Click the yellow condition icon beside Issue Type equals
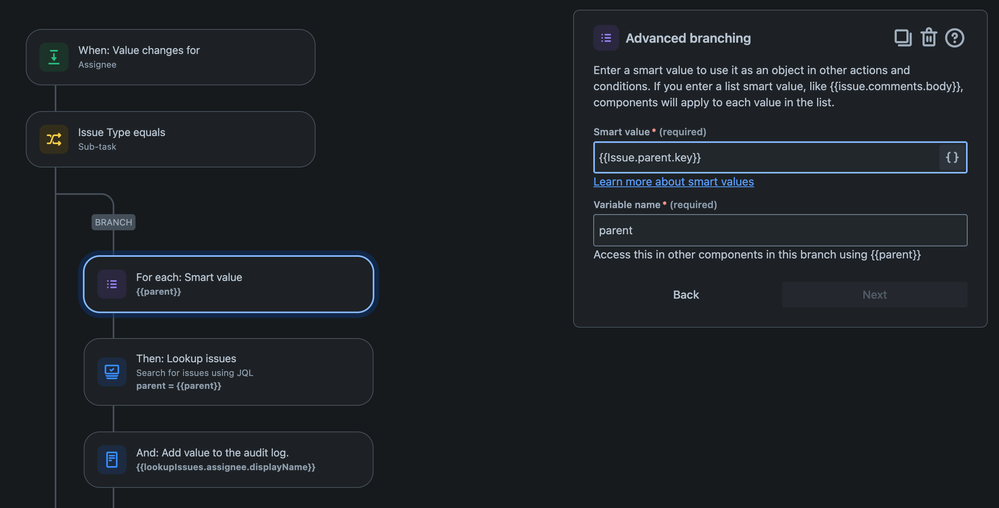The image size is (999, 508). [x=54, y=139]
